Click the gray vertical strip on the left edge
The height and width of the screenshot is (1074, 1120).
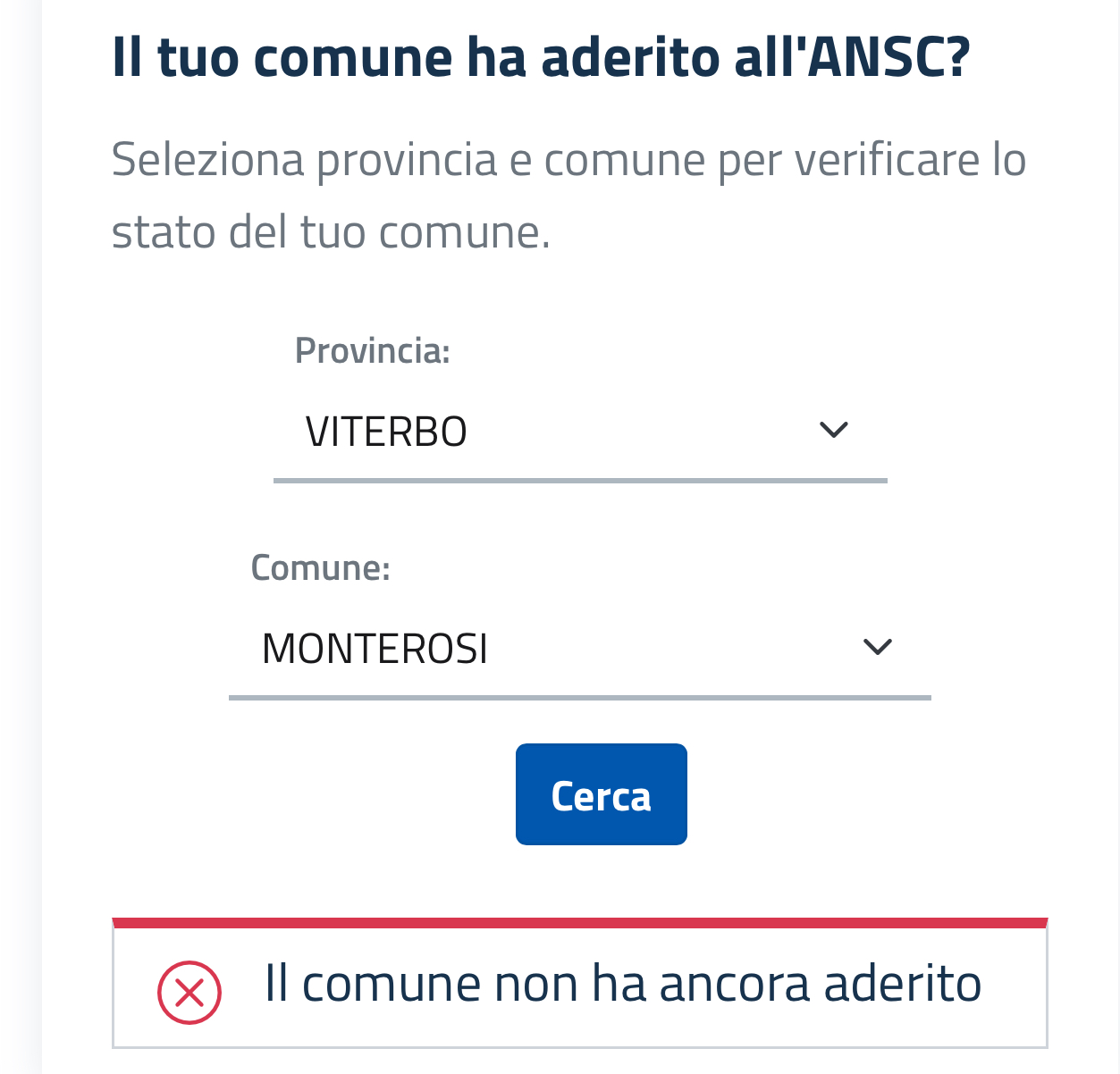[21, 536]
